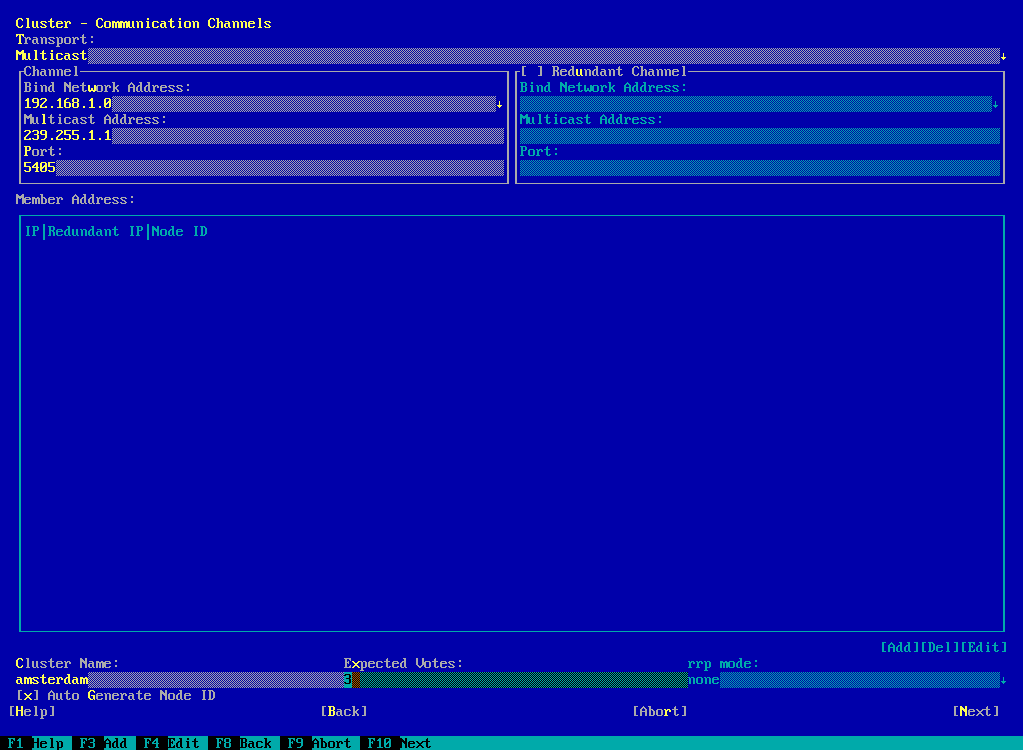Viewport: 1023px width, 750px height.
Task: Select F3 Add in the function key bar
Action: coord(101,743)
